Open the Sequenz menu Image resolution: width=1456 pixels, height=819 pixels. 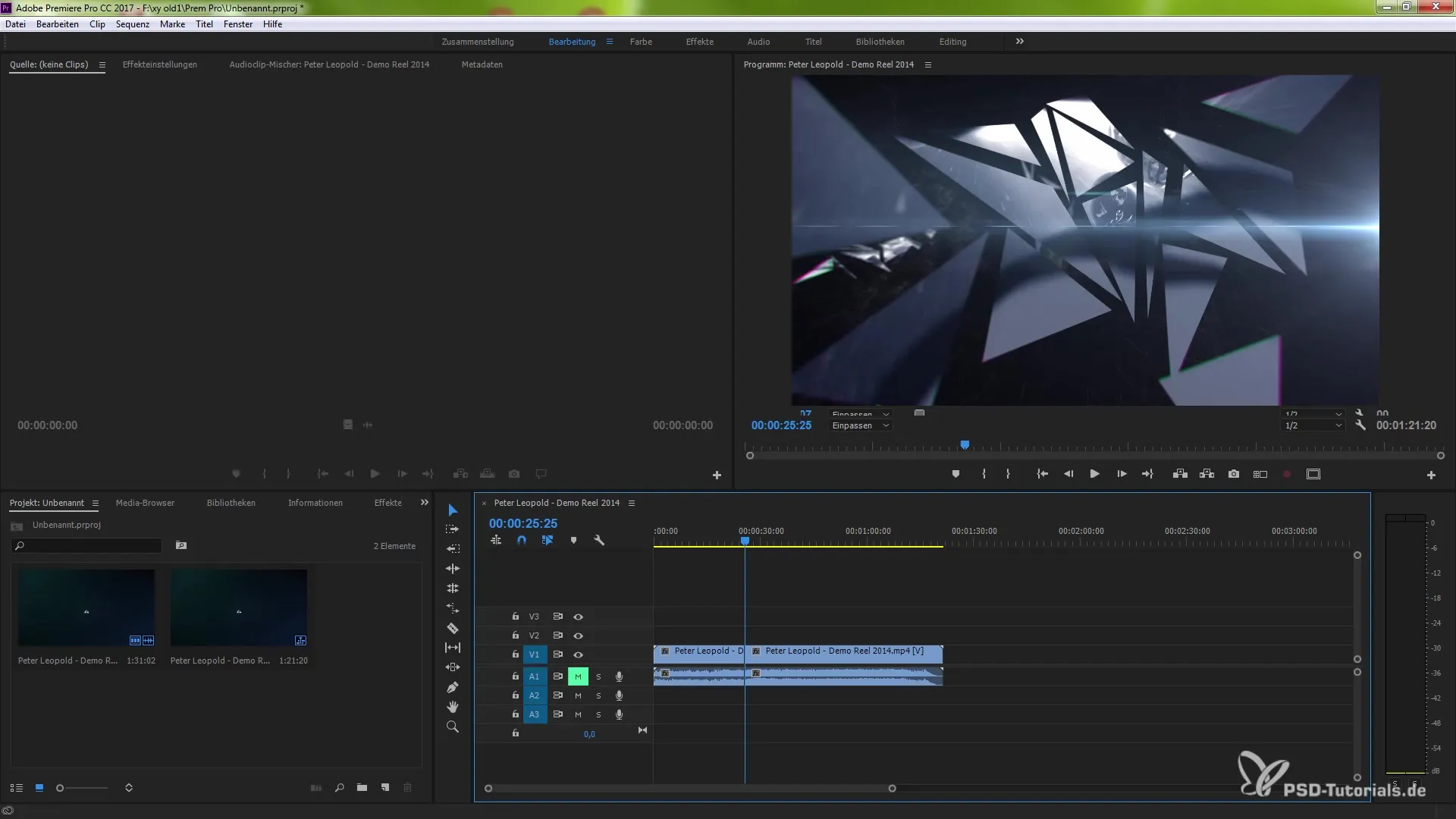click(x=133, y=24)
